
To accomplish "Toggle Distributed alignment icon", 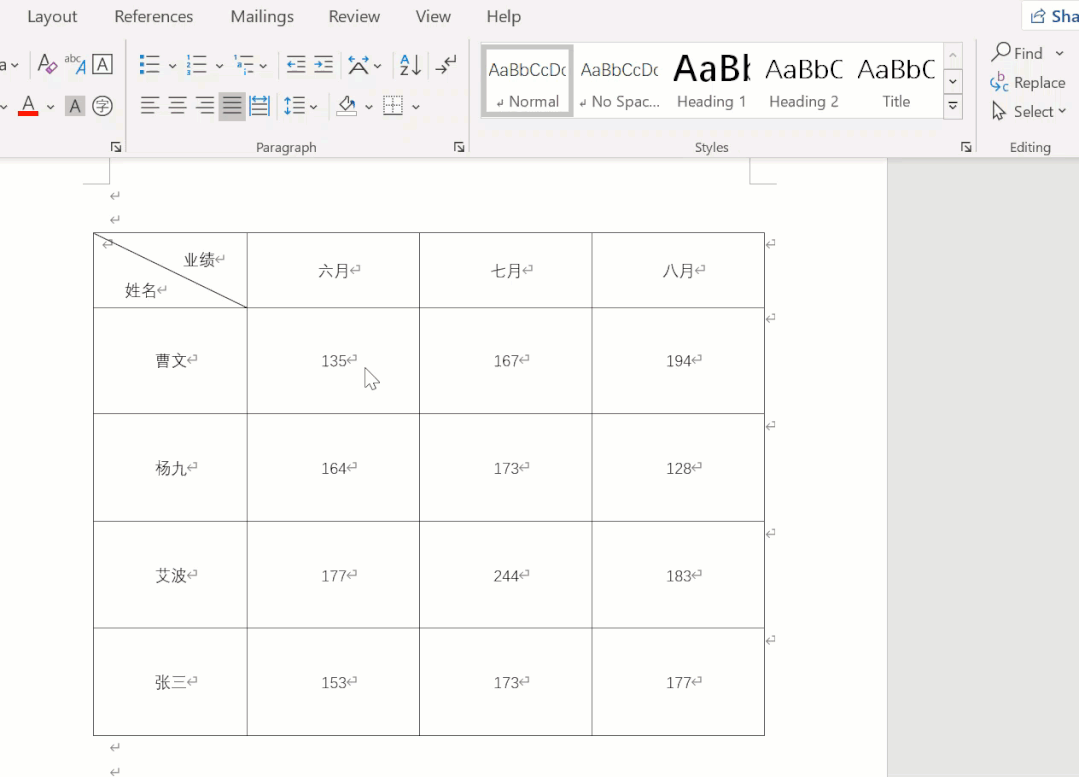I will (x=259, y=106).
